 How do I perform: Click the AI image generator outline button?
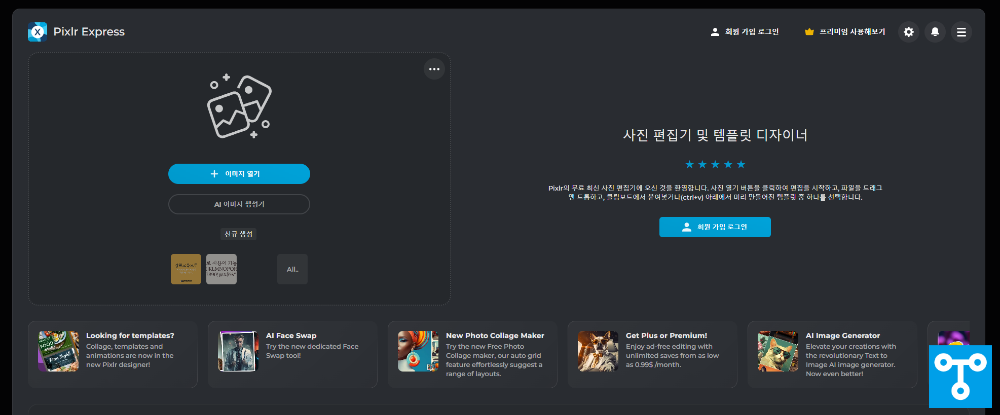point(239,205)
